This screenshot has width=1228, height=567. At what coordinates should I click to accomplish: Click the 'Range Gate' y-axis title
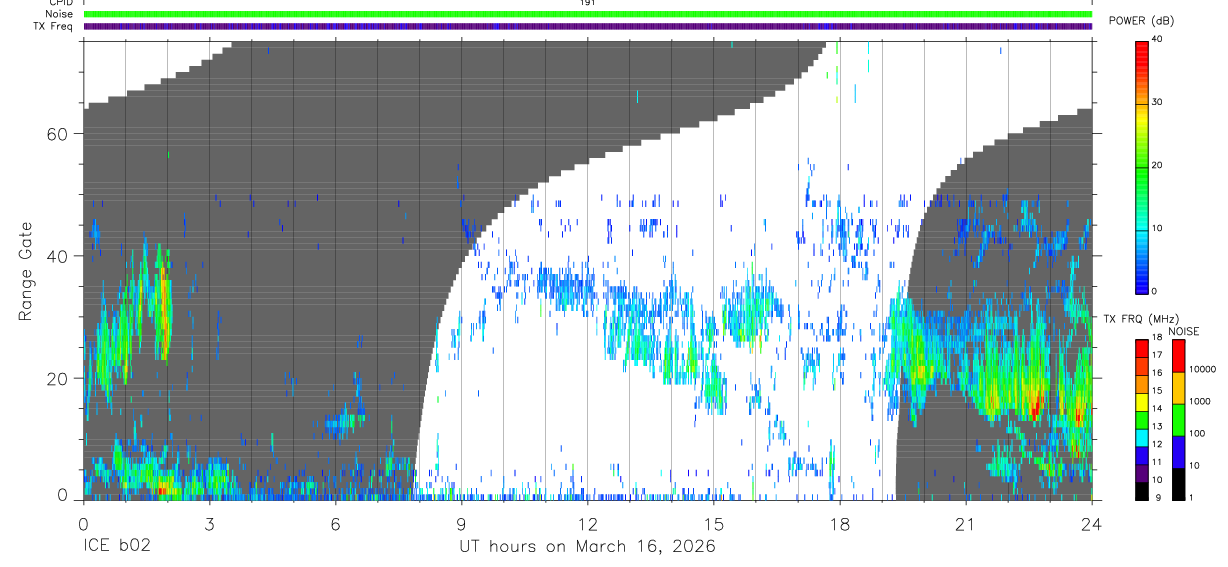pos(26,271)
